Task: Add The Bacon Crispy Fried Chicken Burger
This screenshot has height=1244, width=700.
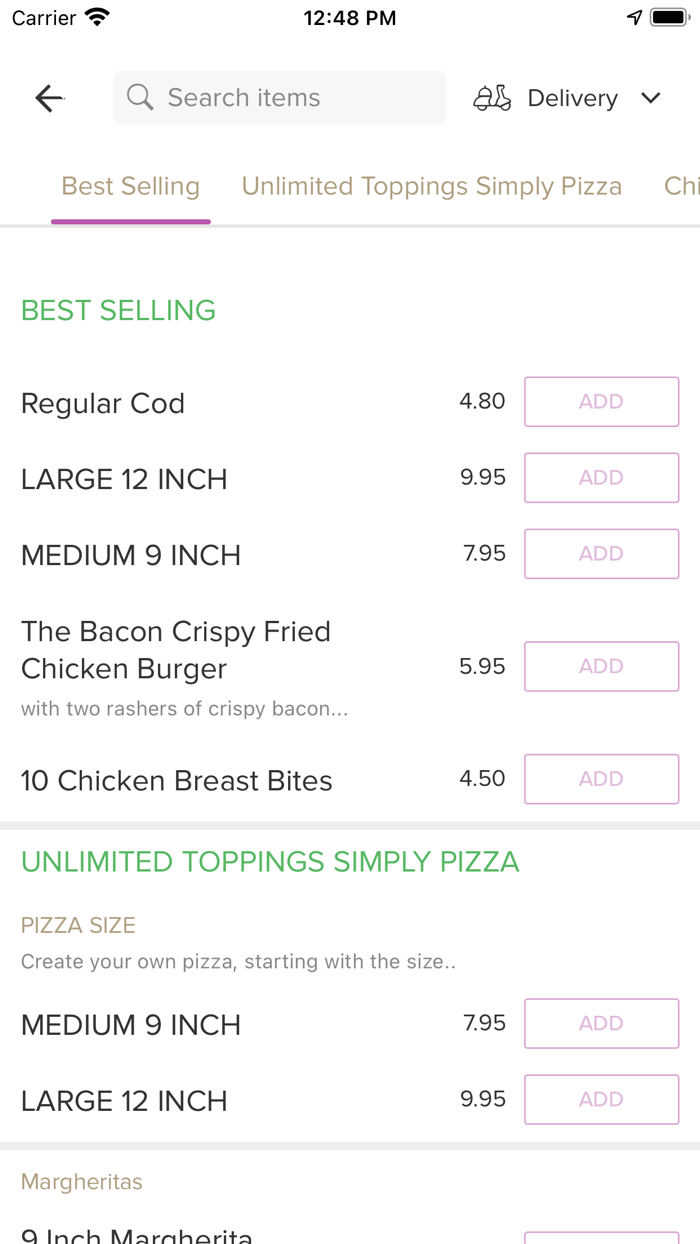Action: [601, 666]
